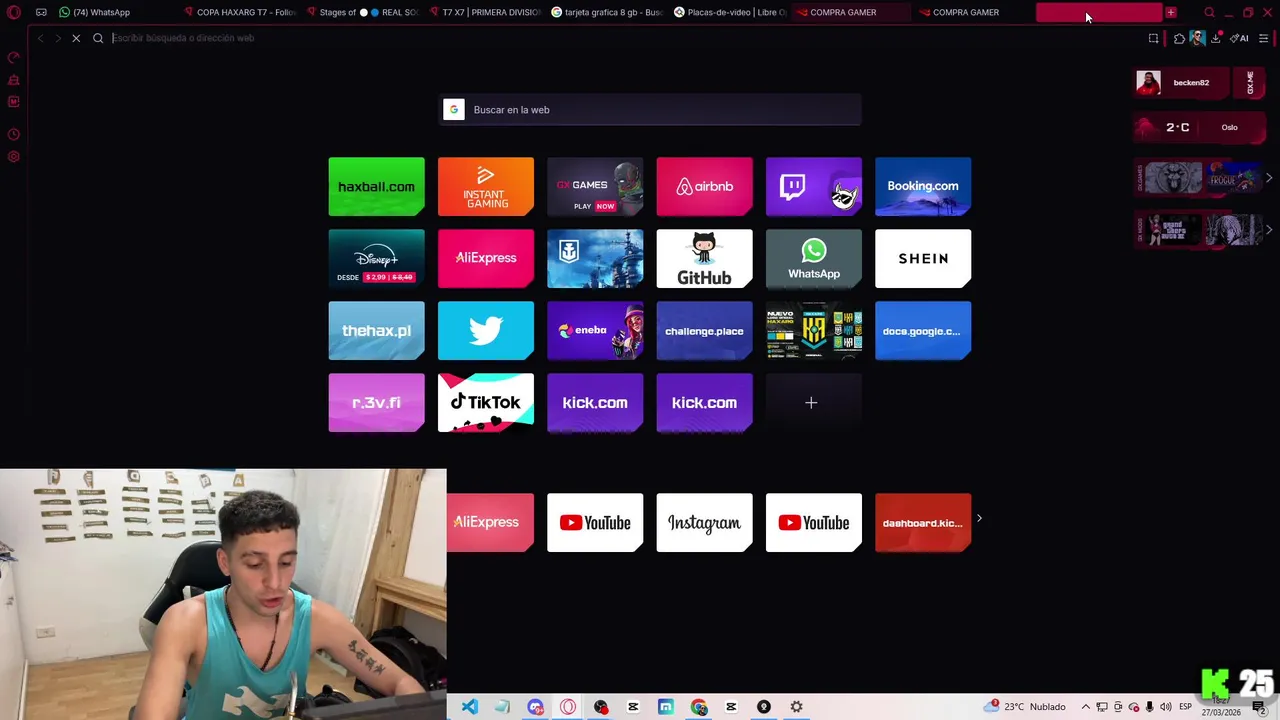Image resolution: width=1280 pixels, height=720 pixels.
Task: Open the Disney+ speed dial tile
Action: coord(376,258)
